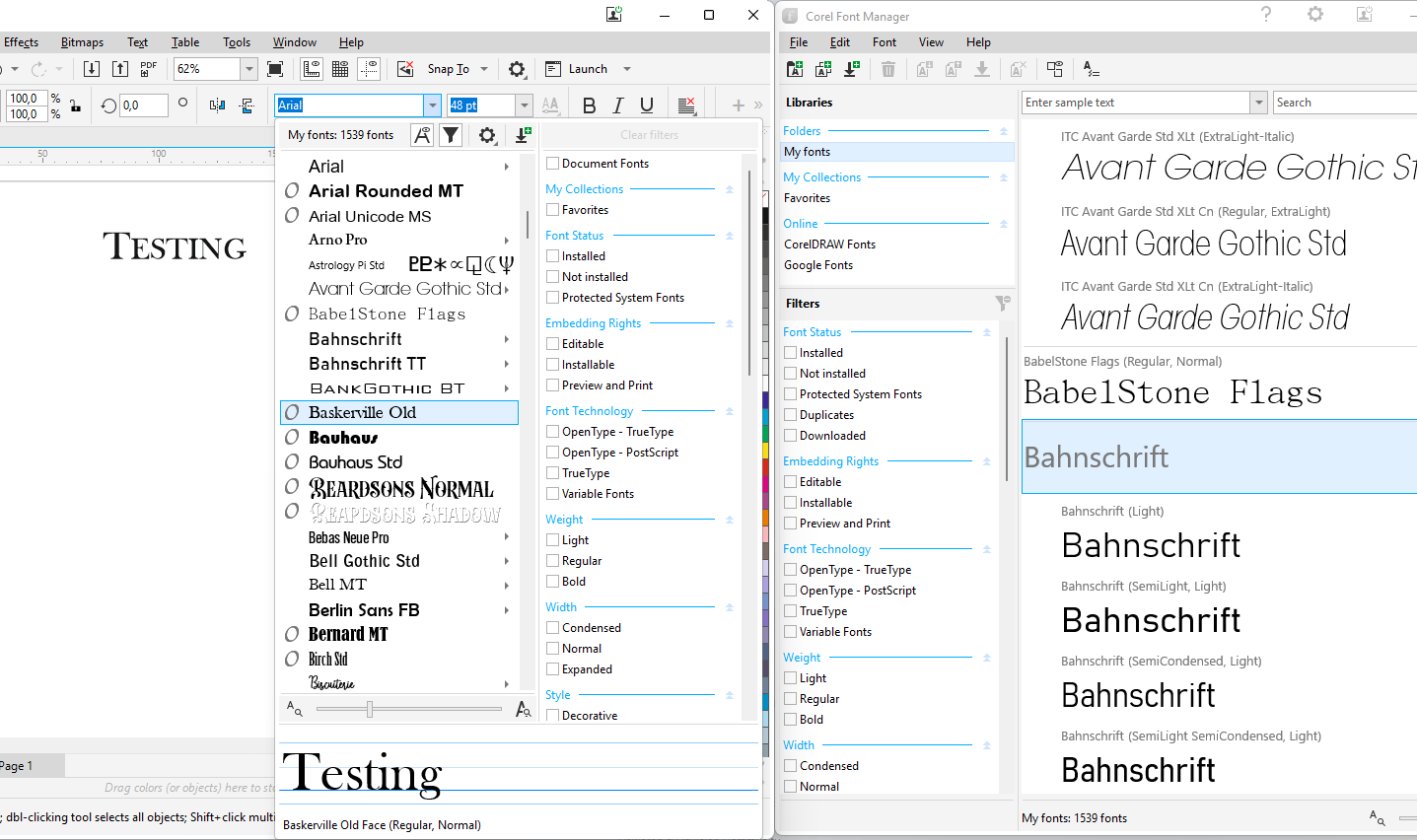The height and width of the screenshot is (840, 1417).
Task: Toggle the Show guidelines icon
Action: [369, 69]
